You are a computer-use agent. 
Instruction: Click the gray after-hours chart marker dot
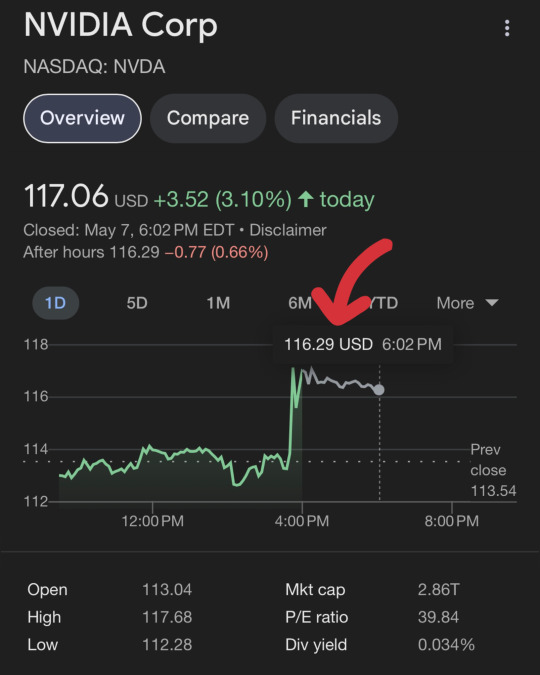point(379,390)
